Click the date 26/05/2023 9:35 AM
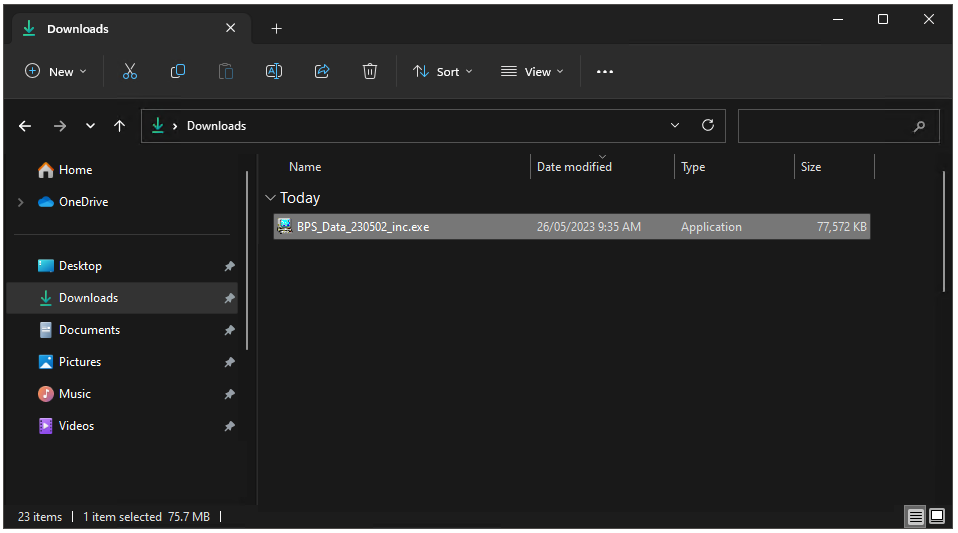 point(588,227)
